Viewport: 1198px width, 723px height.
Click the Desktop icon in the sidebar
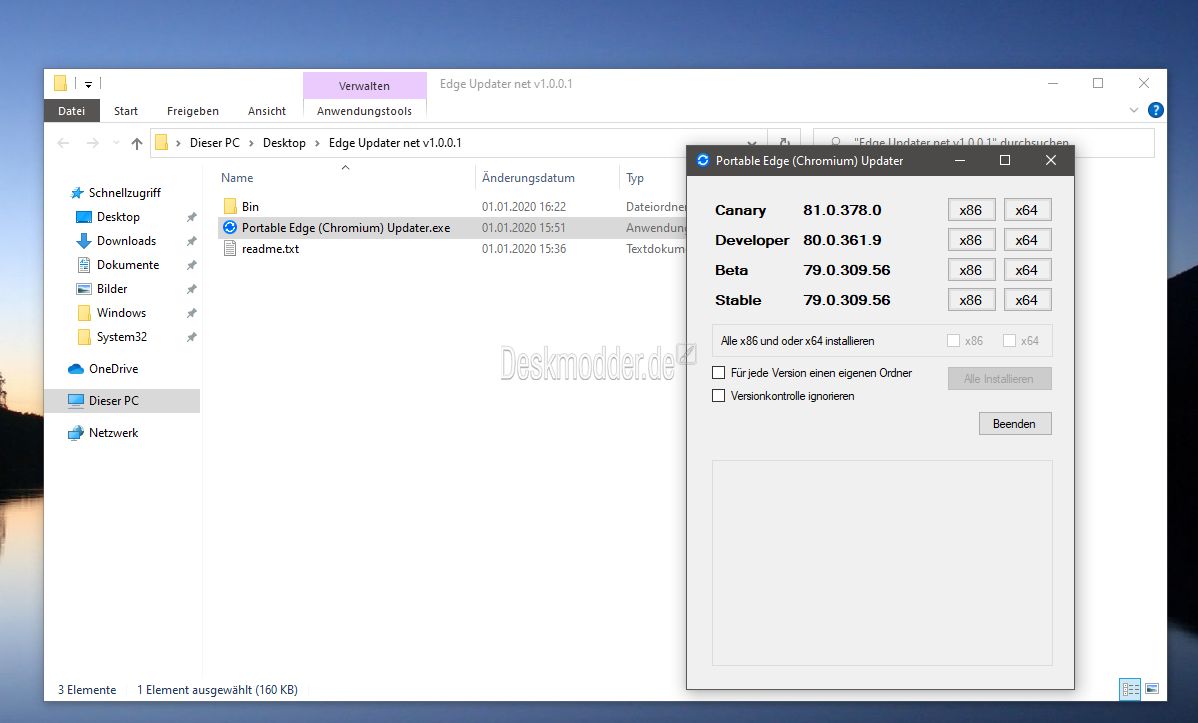pos(83,217)
